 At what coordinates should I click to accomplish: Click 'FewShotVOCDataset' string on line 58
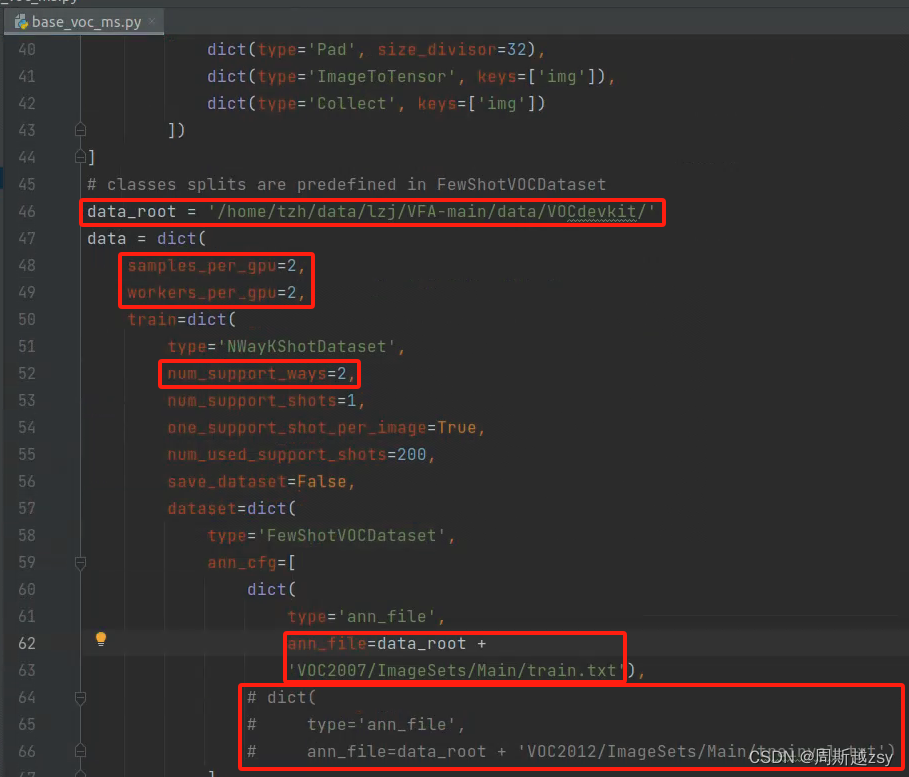[351, 535]
